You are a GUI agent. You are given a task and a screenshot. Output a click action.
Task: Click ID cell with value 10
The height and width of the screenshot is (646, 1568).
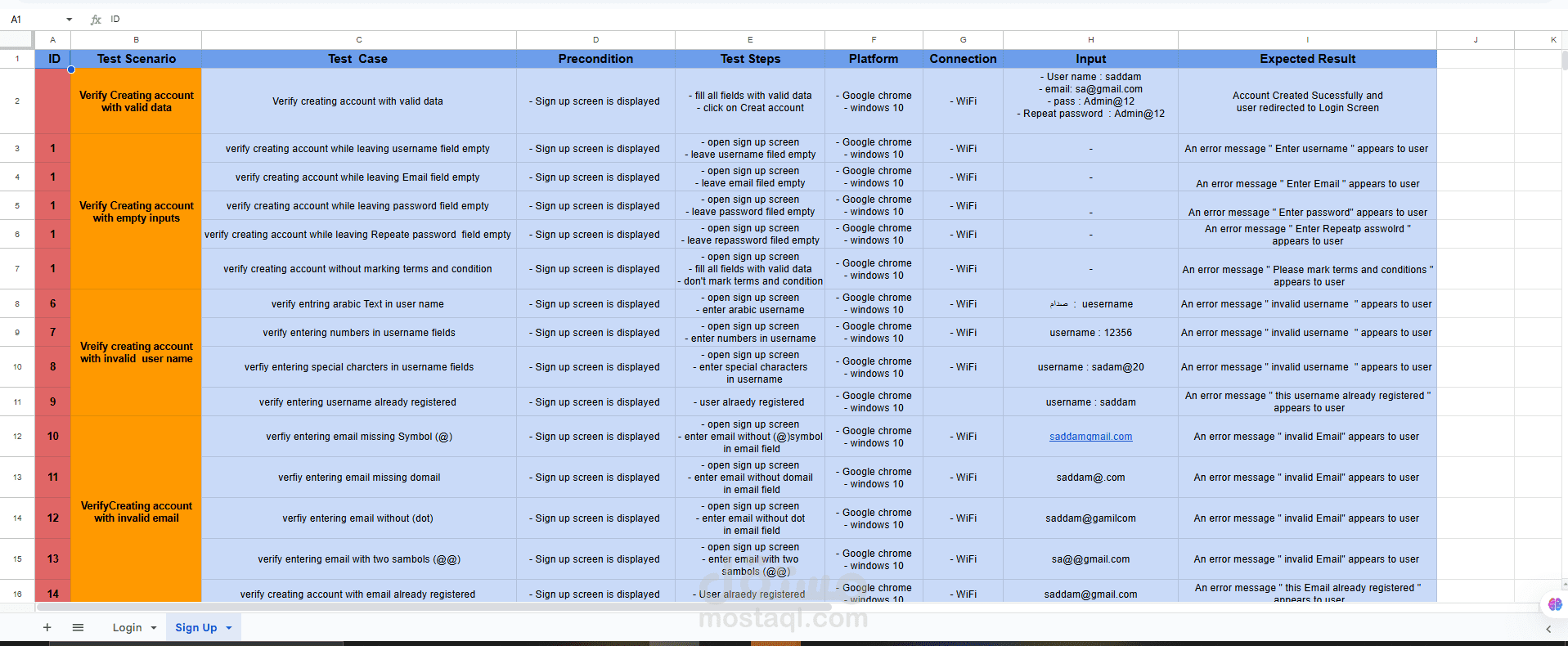click(53, 436)
